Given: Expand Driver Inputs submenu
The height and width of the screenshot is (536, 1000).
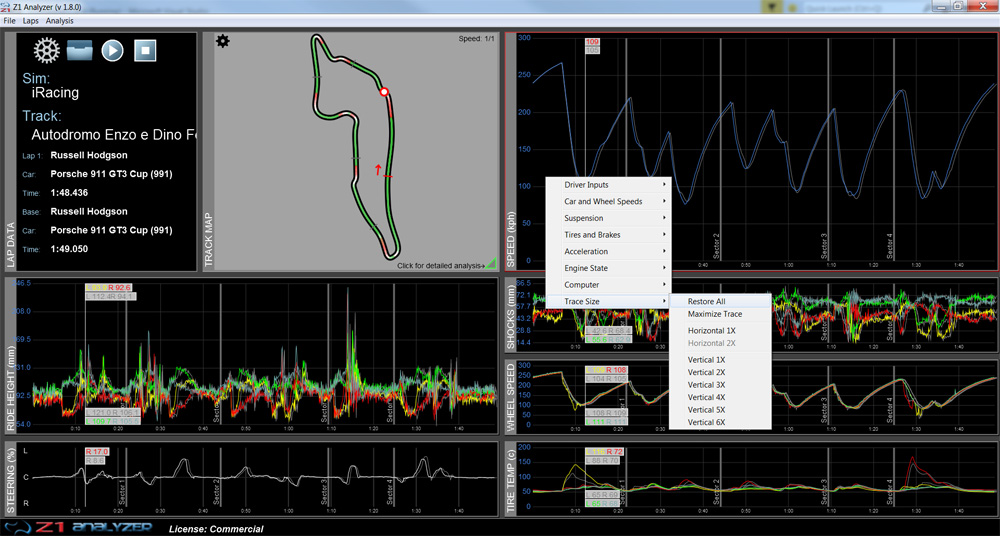Looking at the screenshot, I should [608, 185].
